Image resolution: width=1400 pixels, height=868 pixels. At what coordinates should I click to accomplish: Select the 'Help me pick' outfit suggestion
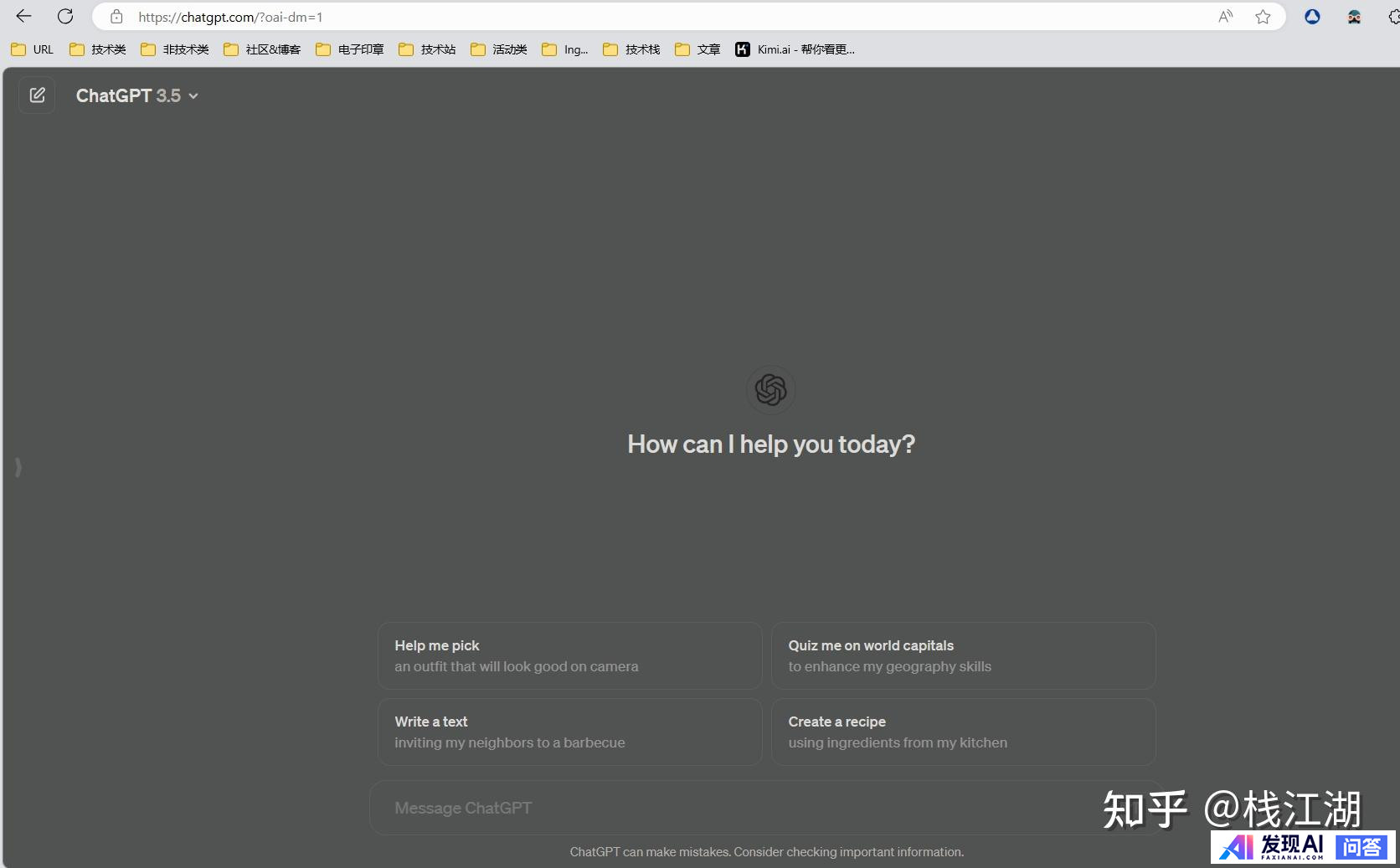(569, 655)
